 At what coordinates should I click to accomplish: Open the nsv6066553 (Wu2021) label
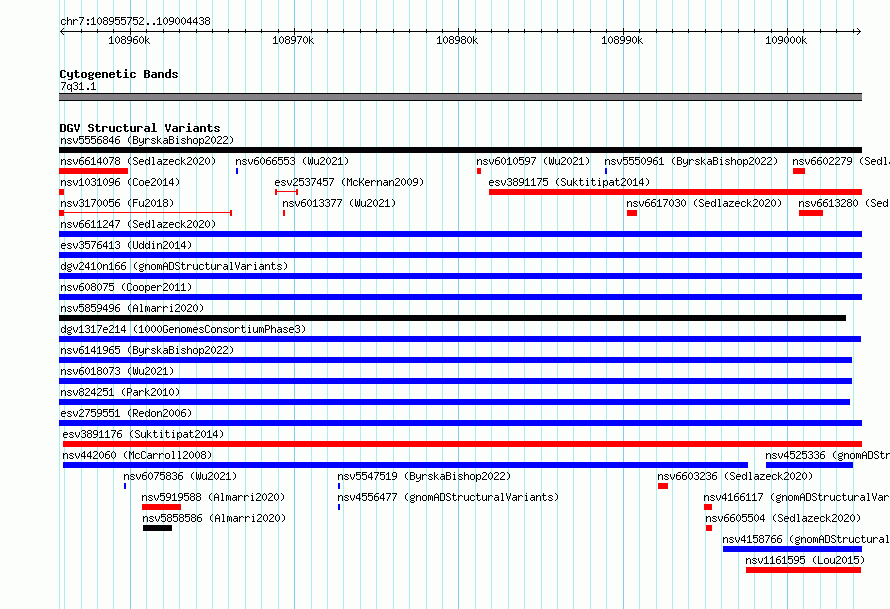point(292,161)
